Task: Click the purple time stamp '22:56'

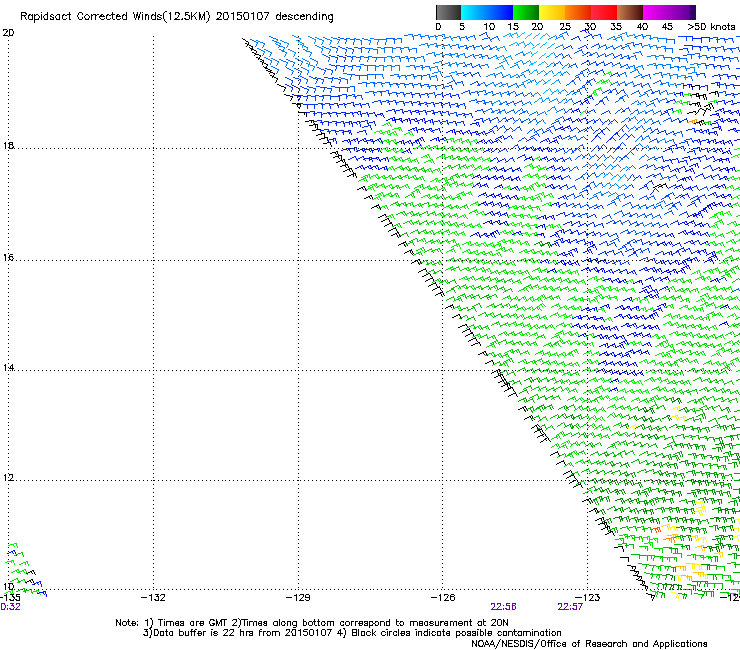Action: click(x=503, y=607)
